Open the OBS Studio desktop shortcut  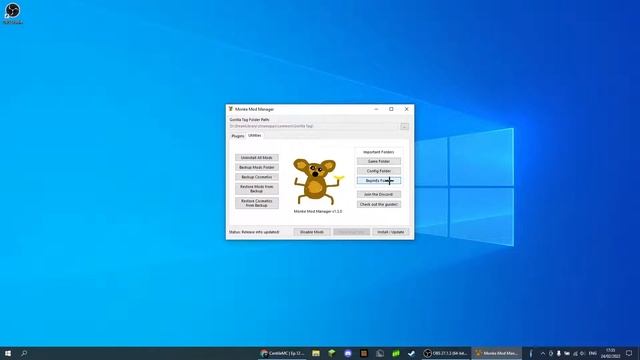(x=13, y=13)
